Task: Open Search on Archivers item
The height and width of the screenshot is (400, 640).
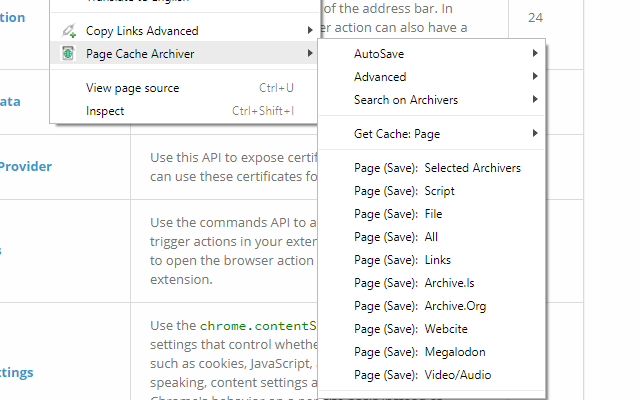Action: [x=431, y=100]
